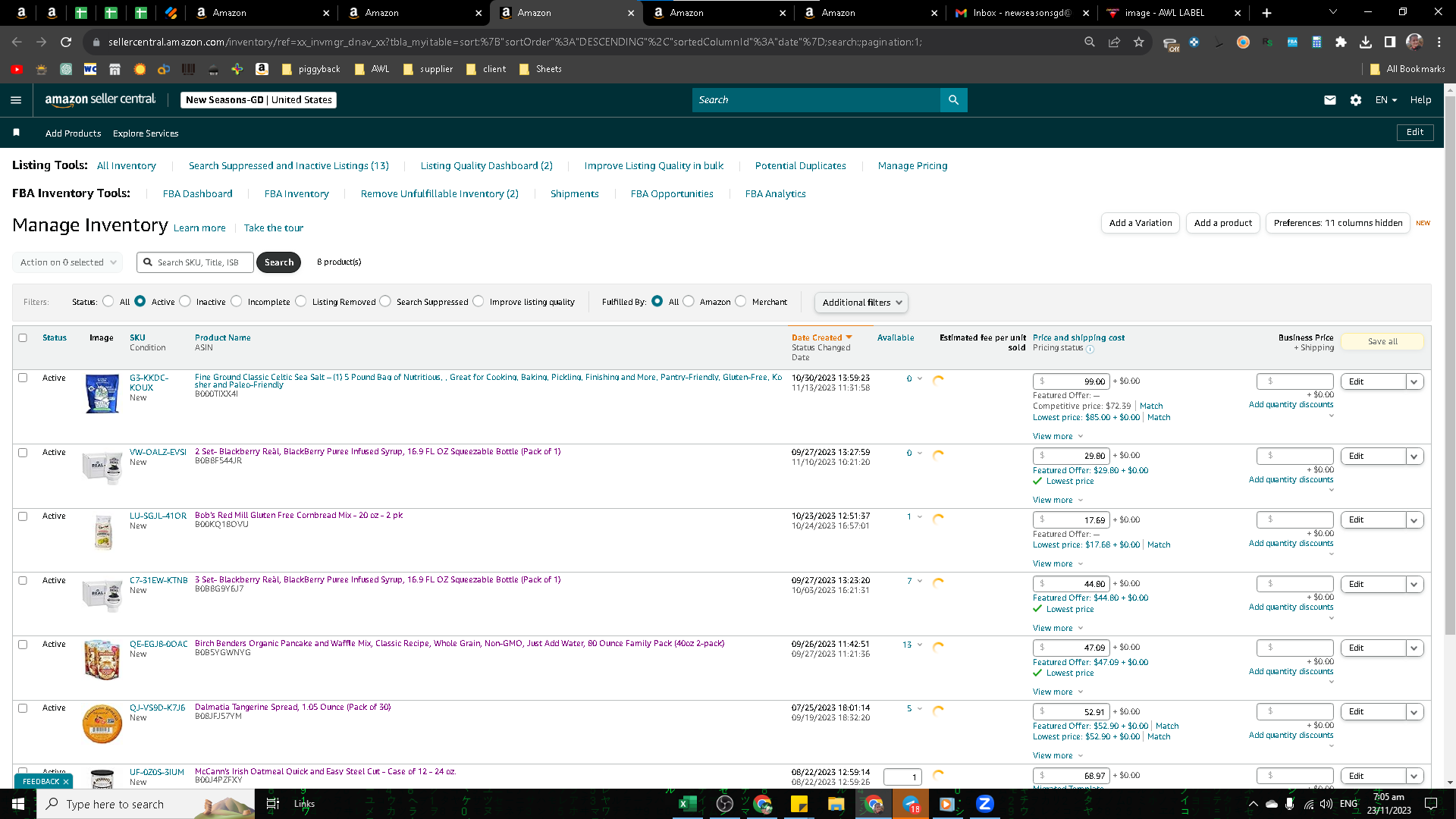Click the Save all button
1456x819 pixels.
1382,341
